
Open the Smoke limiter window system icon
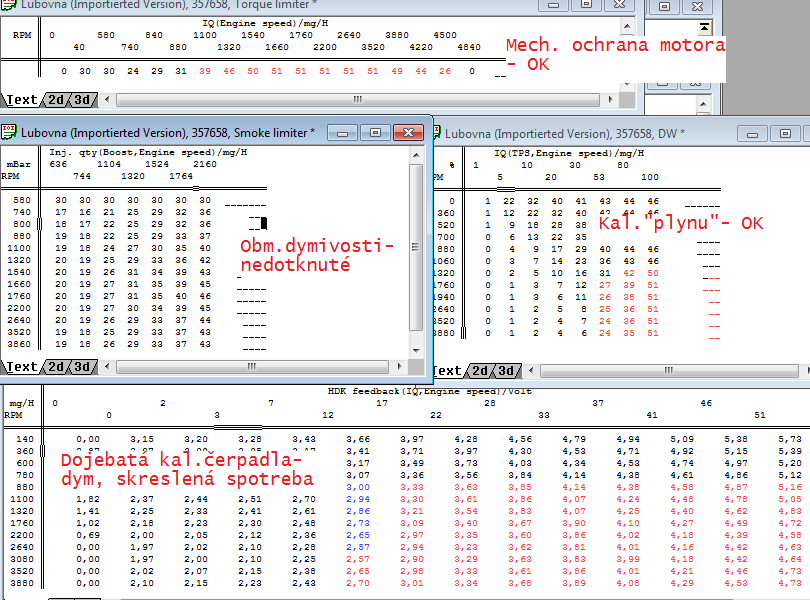9,133
